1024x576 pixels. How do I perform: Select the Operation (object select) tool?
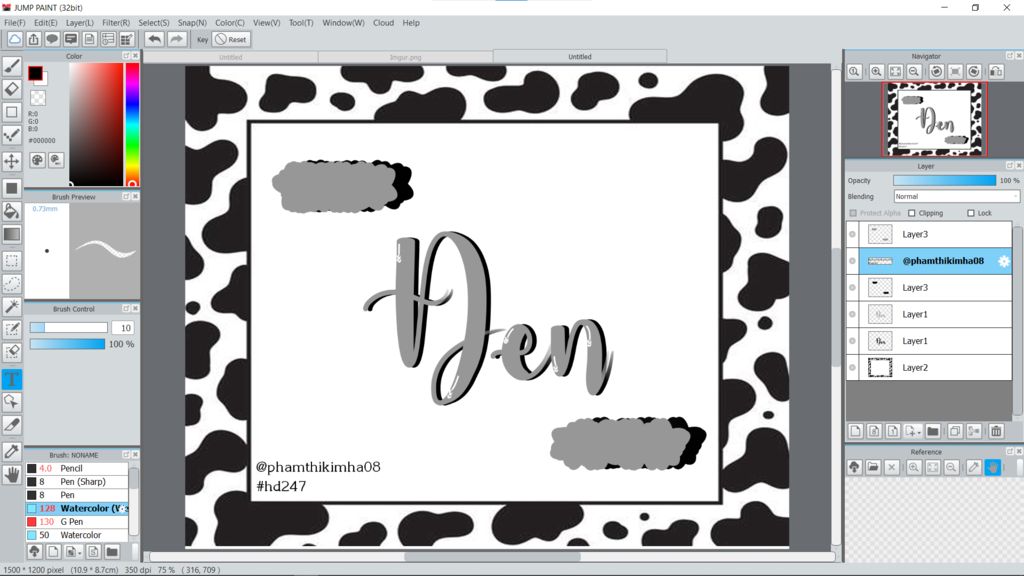click(x=12, y=402)
